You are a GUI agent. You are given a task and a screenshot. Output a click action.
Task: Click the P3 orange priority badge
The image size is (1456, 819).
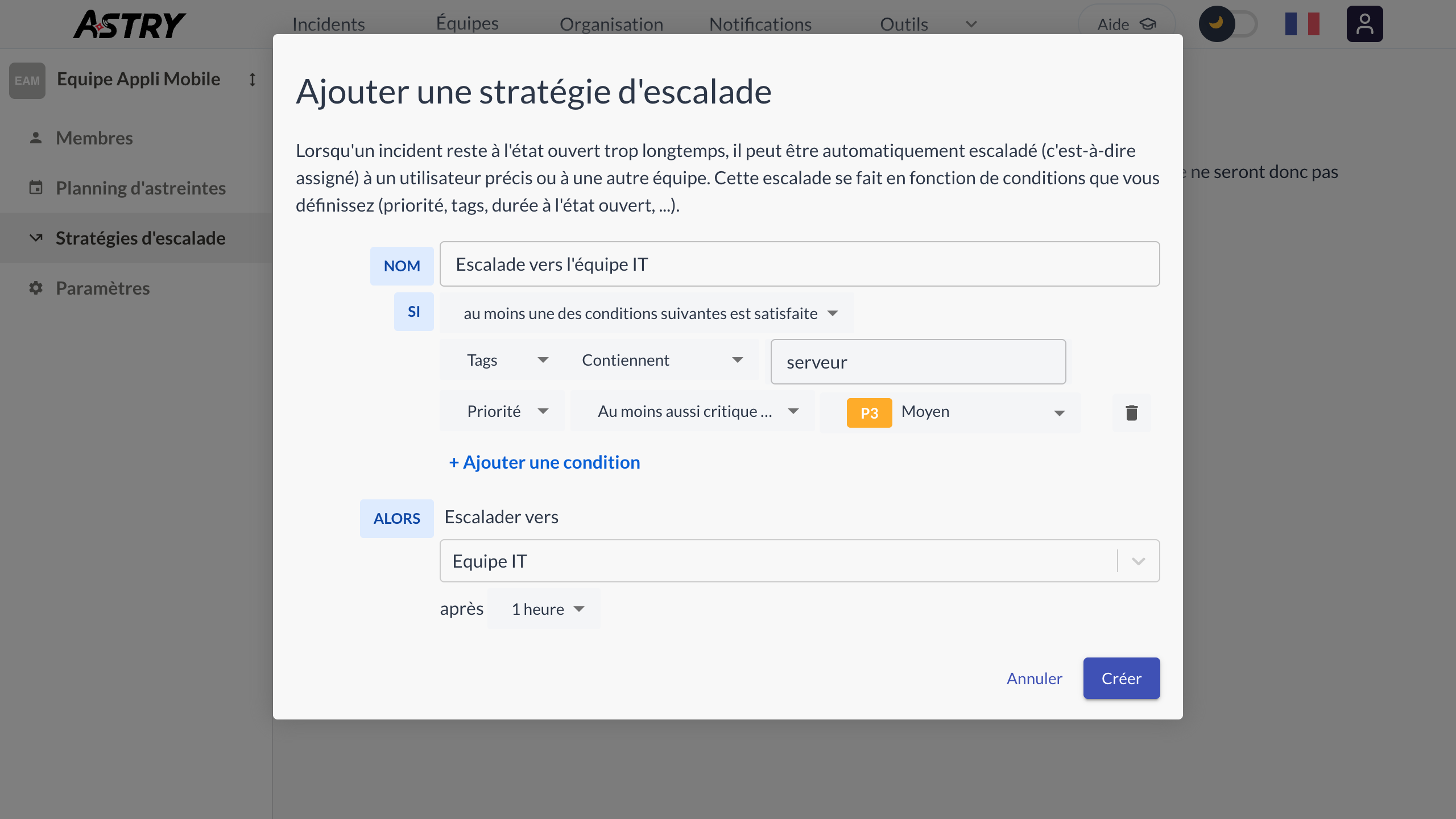868,413
